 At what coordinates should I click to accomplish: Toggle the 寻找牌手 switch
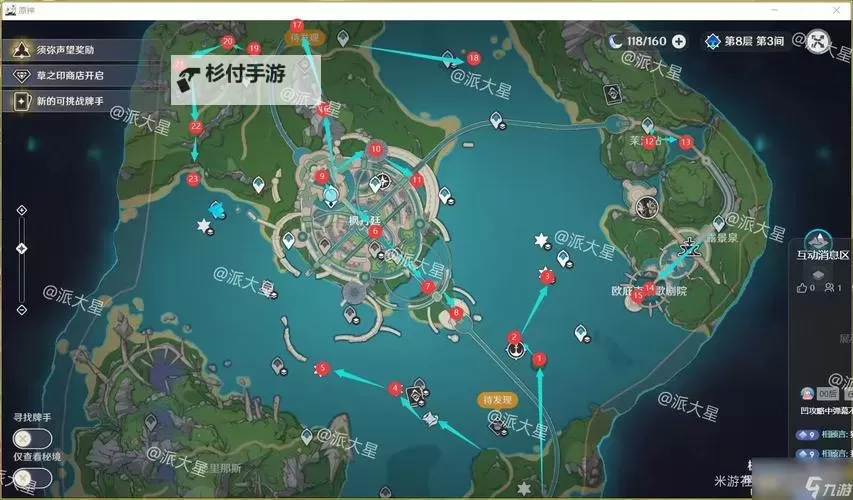pyautogui.click(x=32, y=438)
